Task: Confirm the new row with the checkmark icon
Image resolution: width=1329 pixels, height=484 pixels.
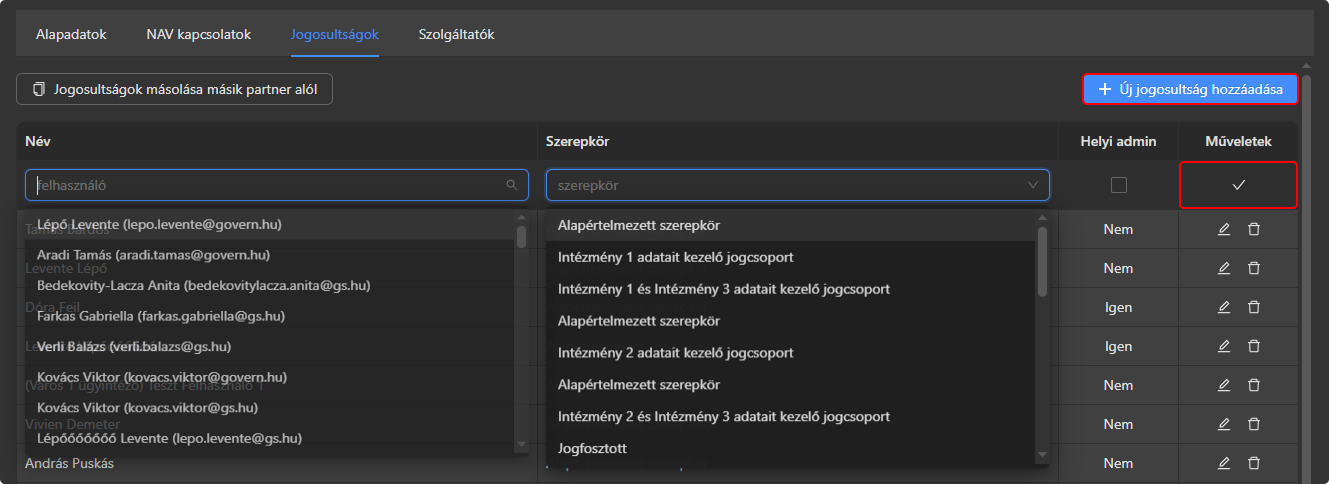Action: click(1238, 185)
